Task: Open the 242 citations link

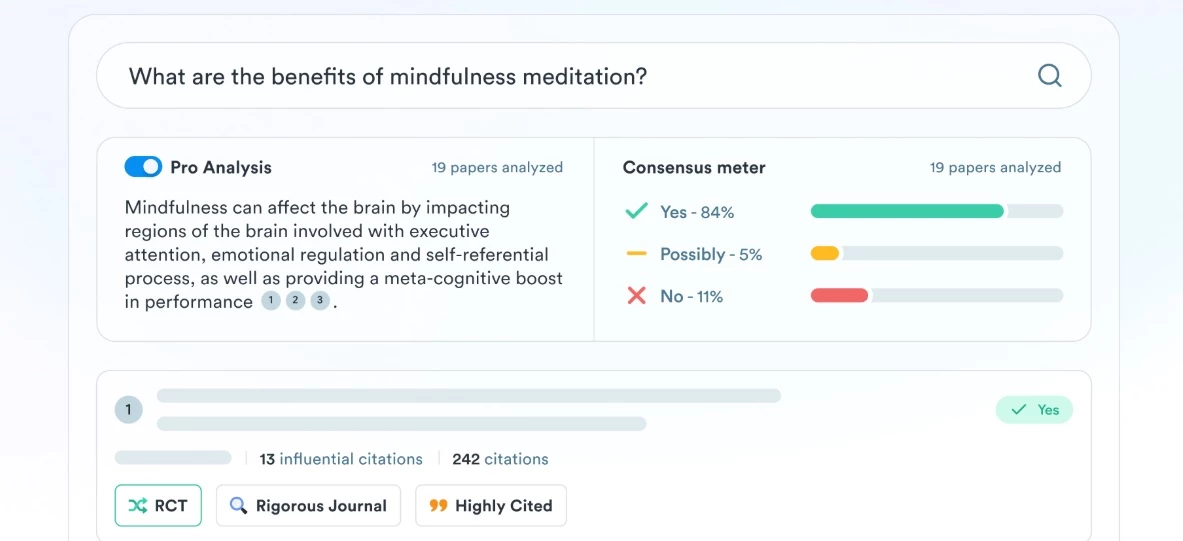Action: click(500, 459)
